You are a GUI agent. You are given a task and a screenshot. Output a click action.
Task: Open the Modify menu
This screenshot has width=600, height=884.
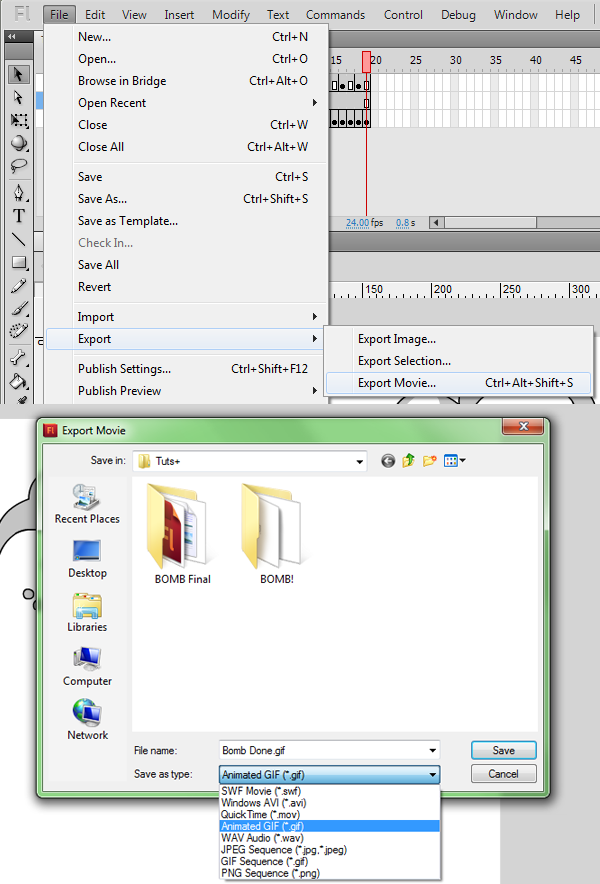pyautogui.click(x=231, y=15)
